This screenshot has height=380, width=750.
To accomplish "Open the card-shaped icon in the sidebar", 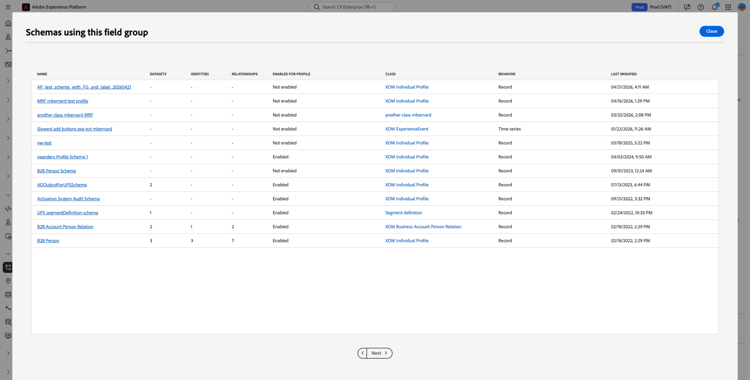I will click(8, 64).
